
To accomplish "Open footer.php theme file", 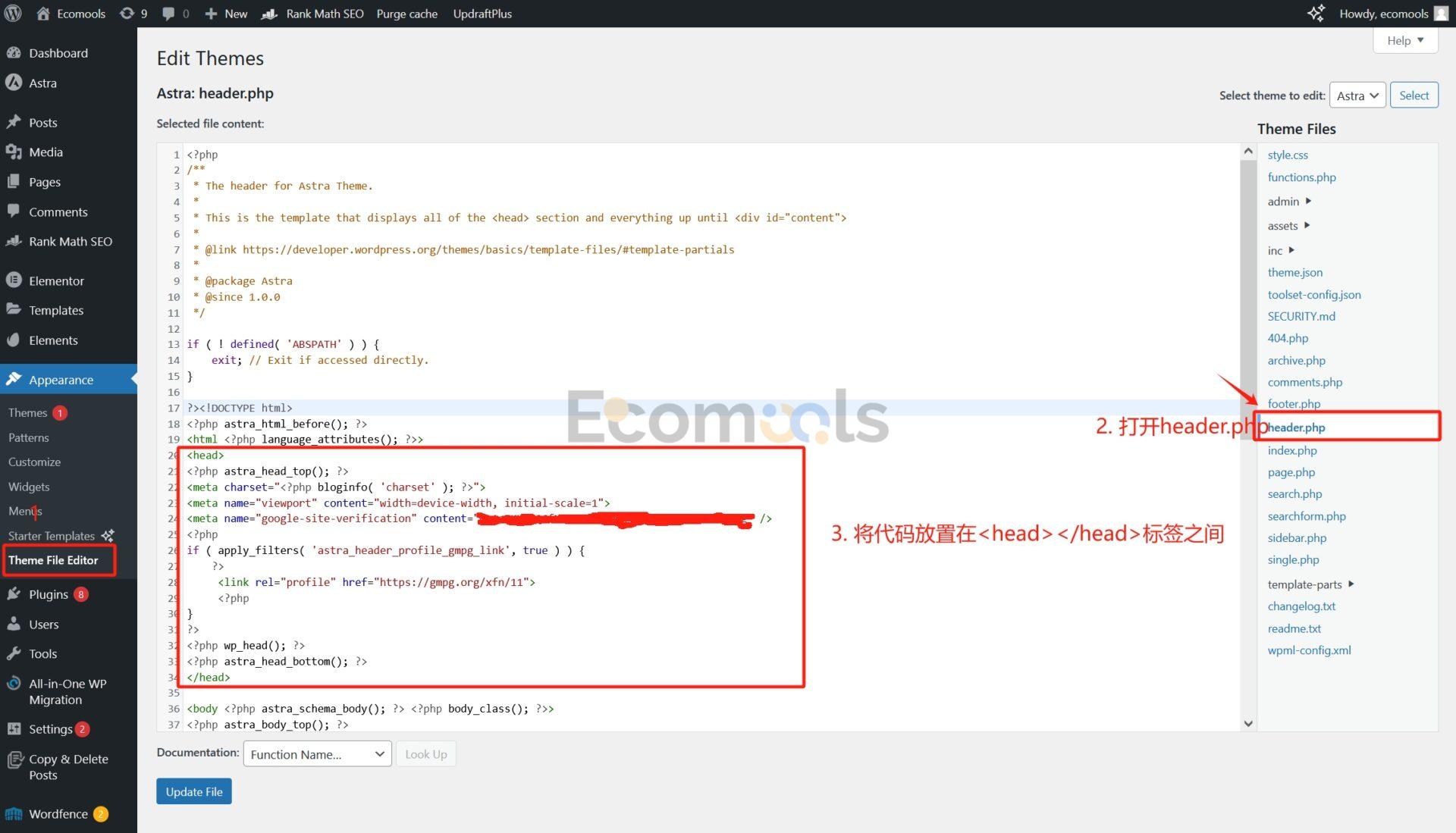I will point(1294,404).
